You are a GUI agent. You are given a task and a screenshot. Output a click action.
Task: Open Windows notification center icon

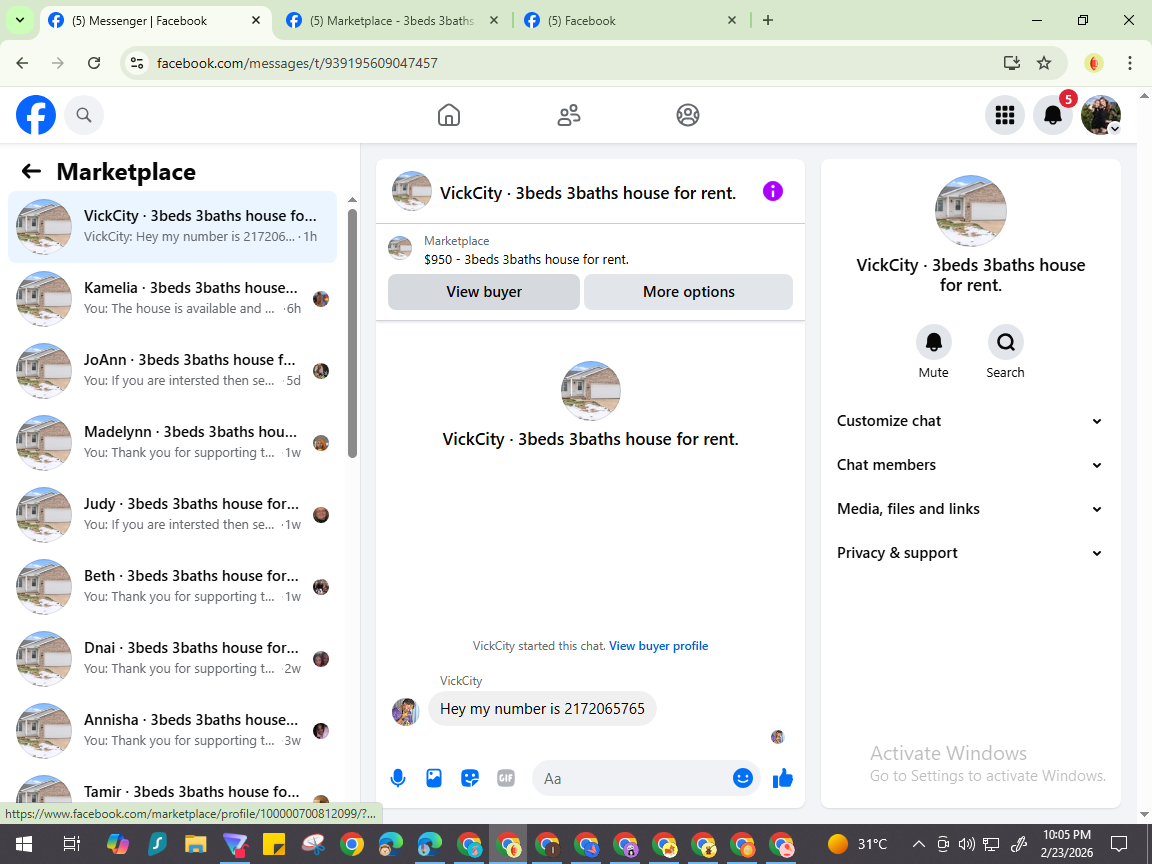1119,844
